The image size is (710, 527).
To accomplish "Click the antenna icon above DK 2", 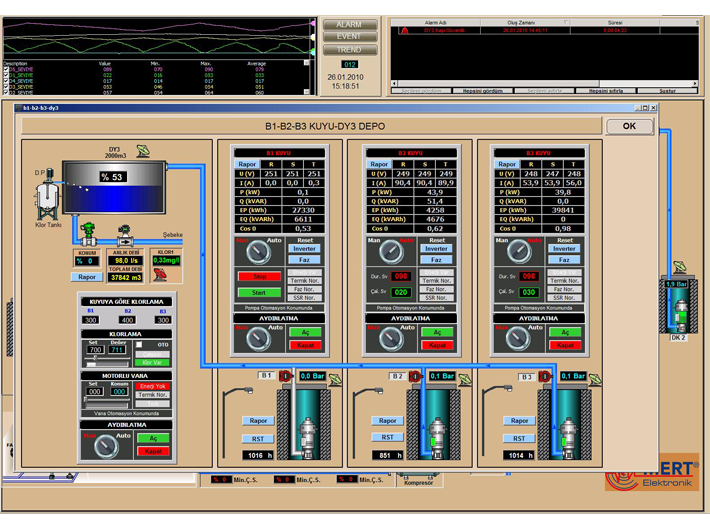I will 679,267.
